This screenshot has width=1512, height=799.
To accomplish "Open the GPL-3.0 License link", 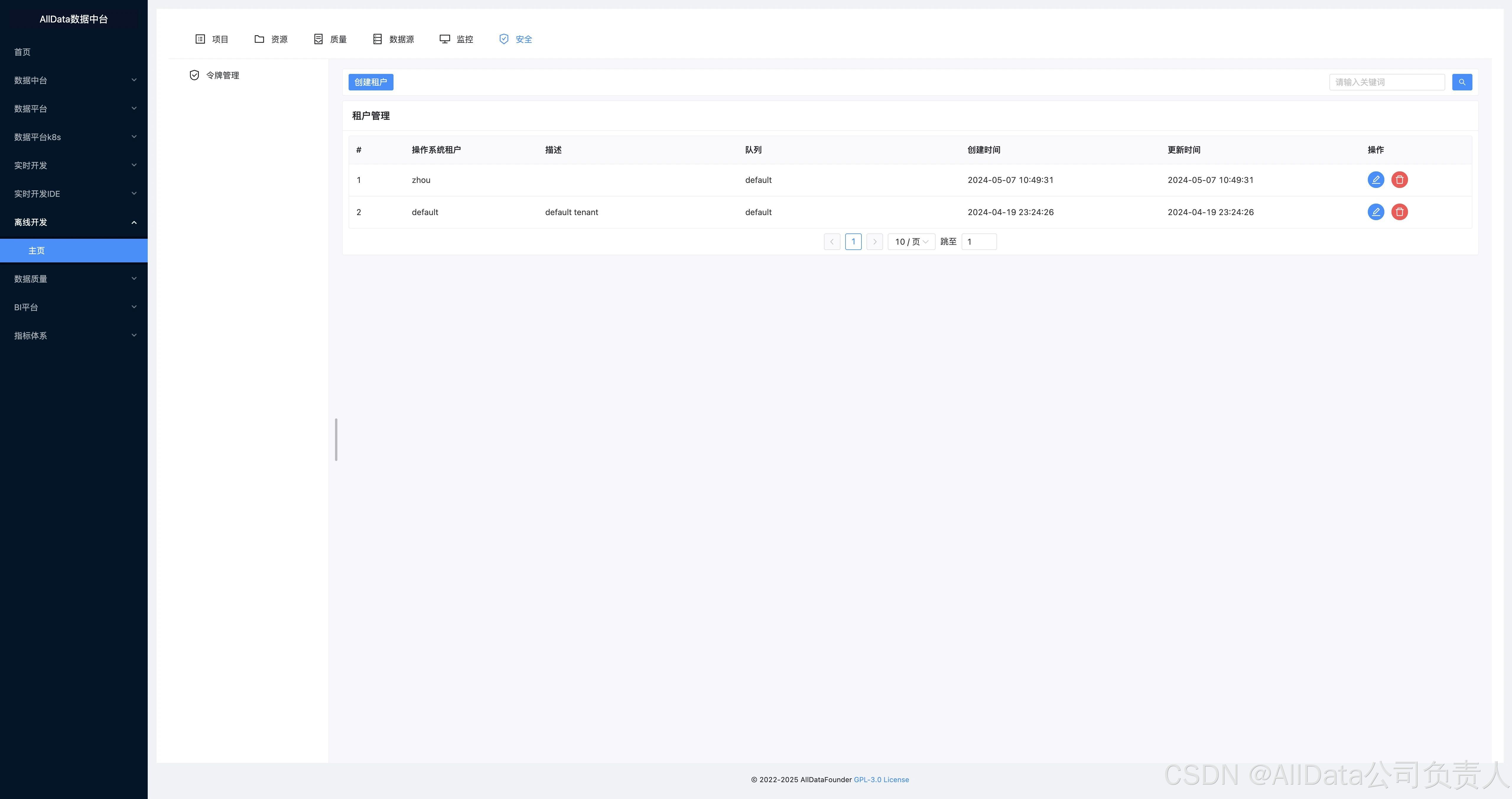I will (x=881, y=779).
